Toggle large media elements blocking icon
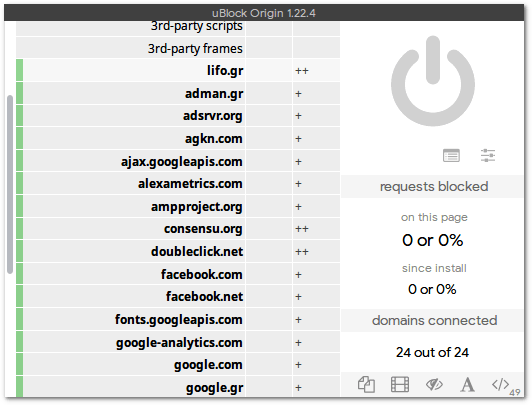Image resolution: width=532 pixels, height=405 pixels. pos(400,384)
